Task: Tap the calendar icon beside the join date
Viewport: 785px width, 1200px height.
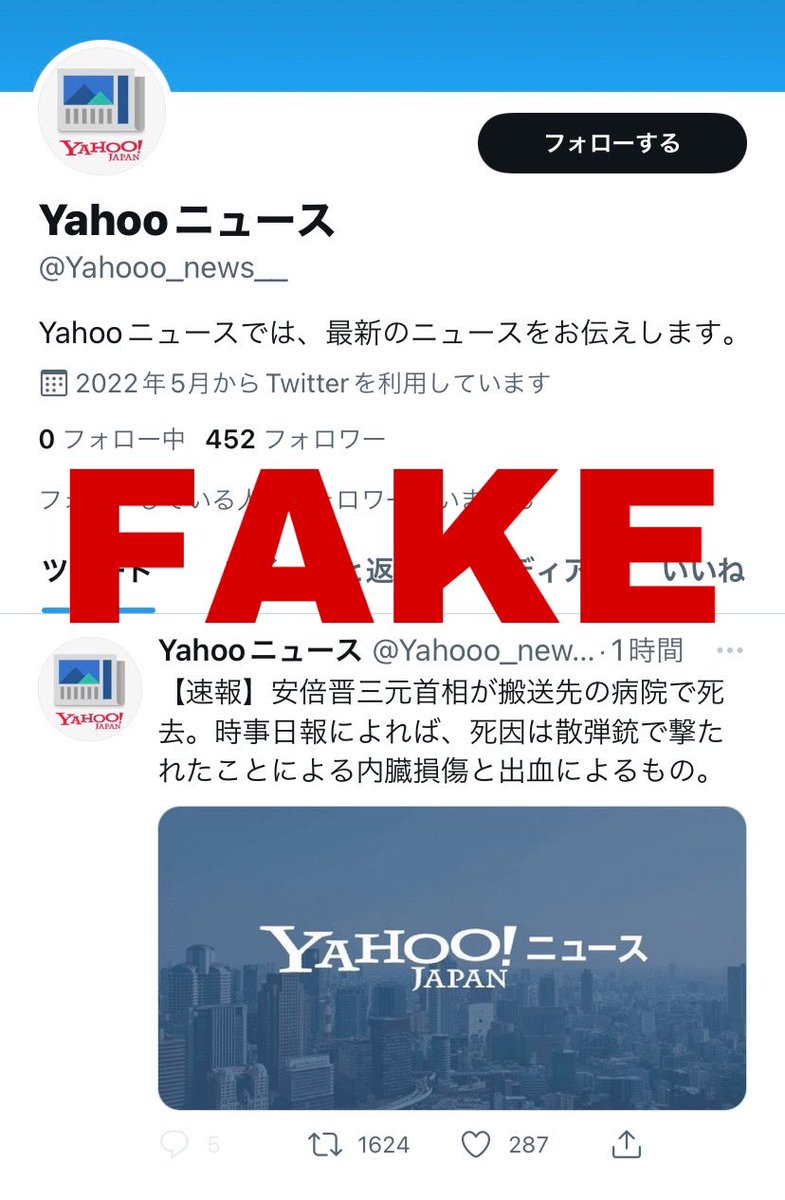Action: pyautogui.click(x=53, y=382)
